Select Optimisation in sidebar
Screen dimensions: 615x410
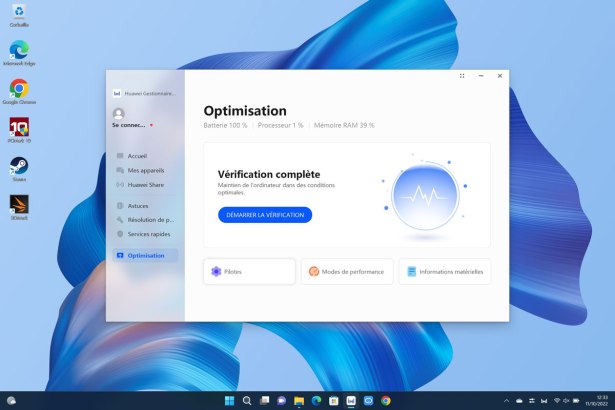pyautogui.click(x=145, y=255)
